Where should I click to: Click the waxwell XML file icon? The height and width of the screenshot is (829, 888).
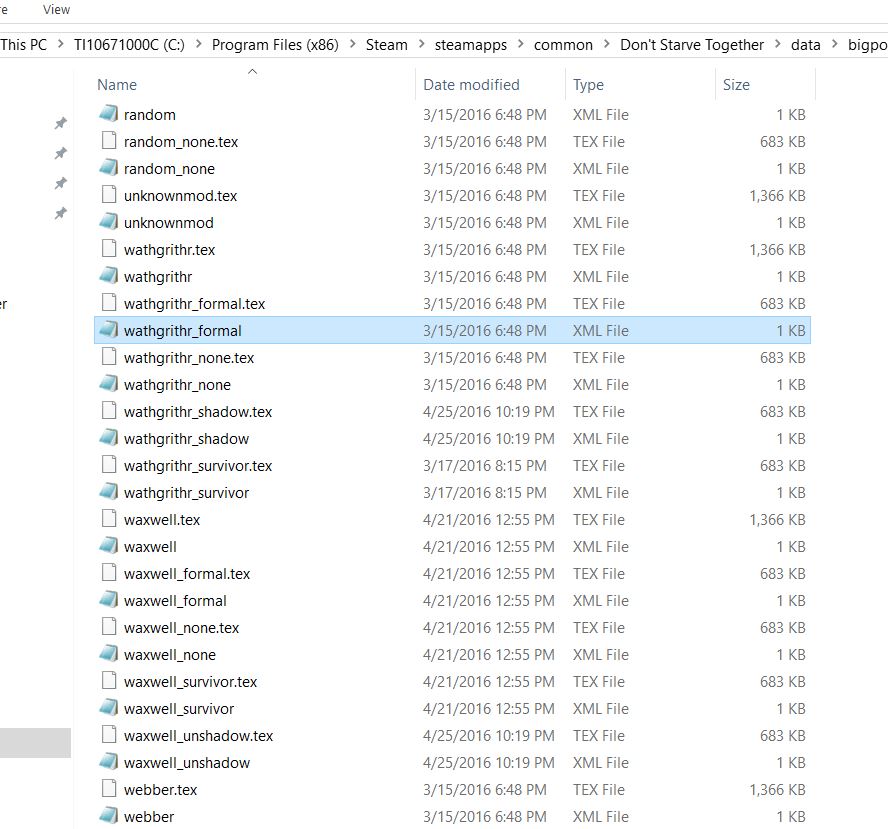point(109,547)
